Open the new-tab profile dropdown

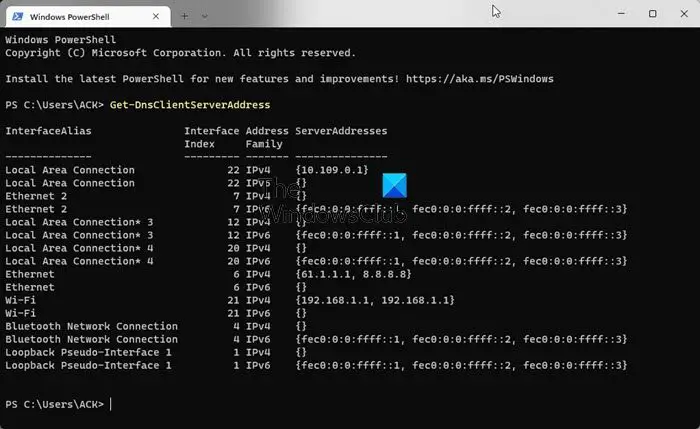[204, 17]
